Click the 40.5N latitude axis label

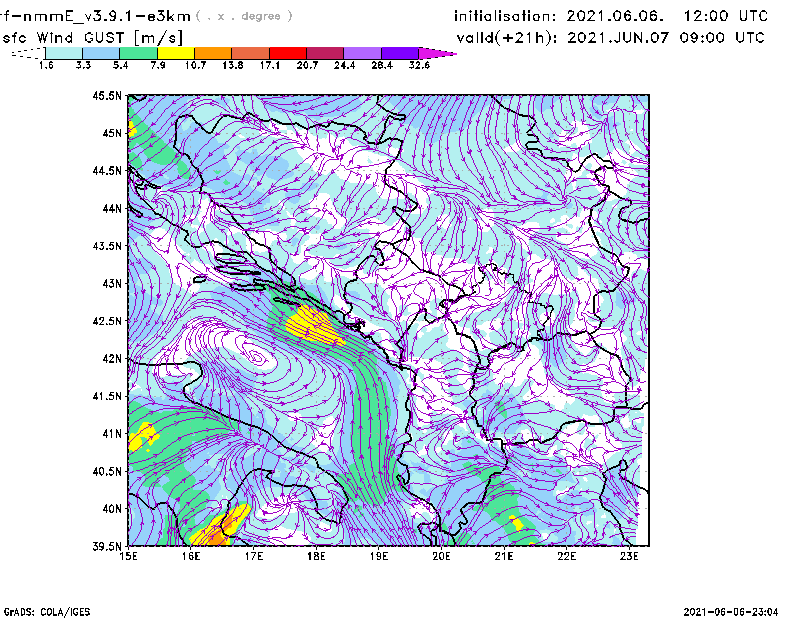tap(107, 472)
